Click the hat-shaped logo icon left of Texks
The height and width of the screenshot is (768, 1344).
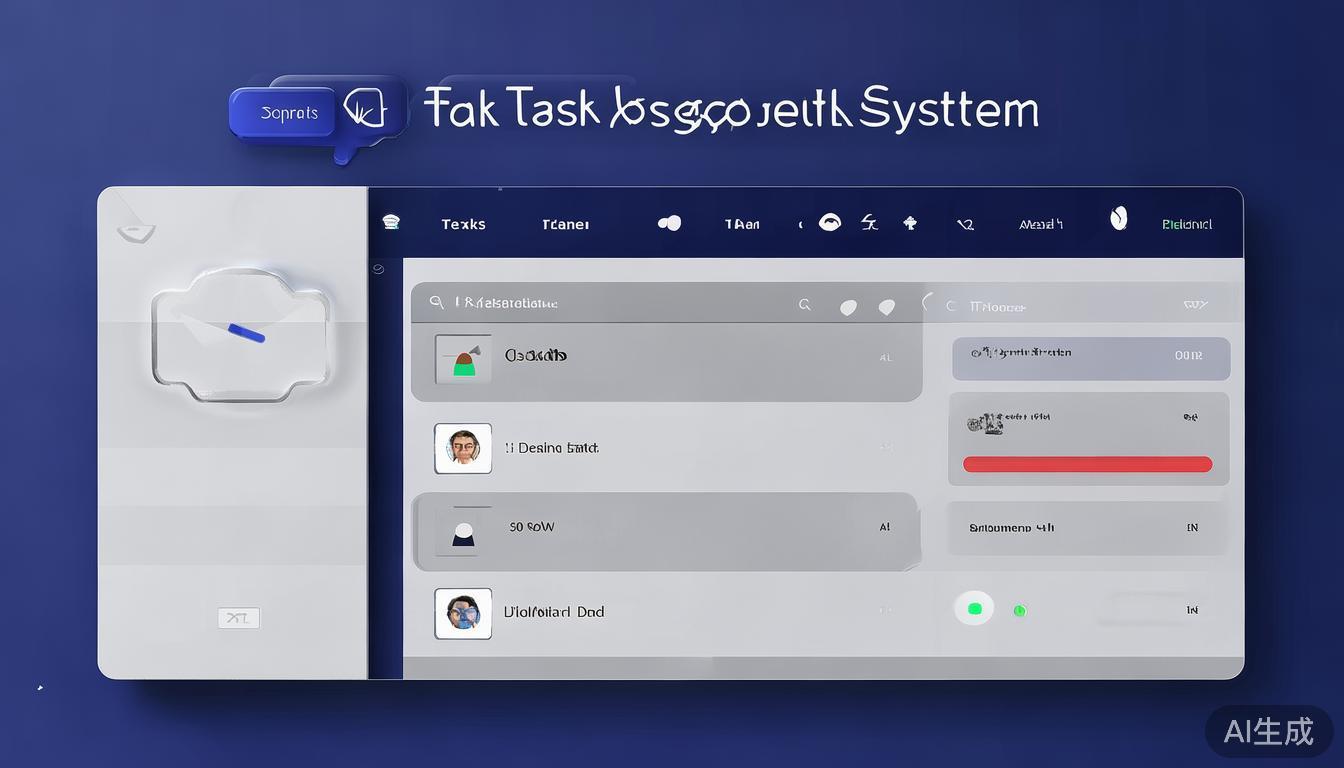[x=391, y=223]
